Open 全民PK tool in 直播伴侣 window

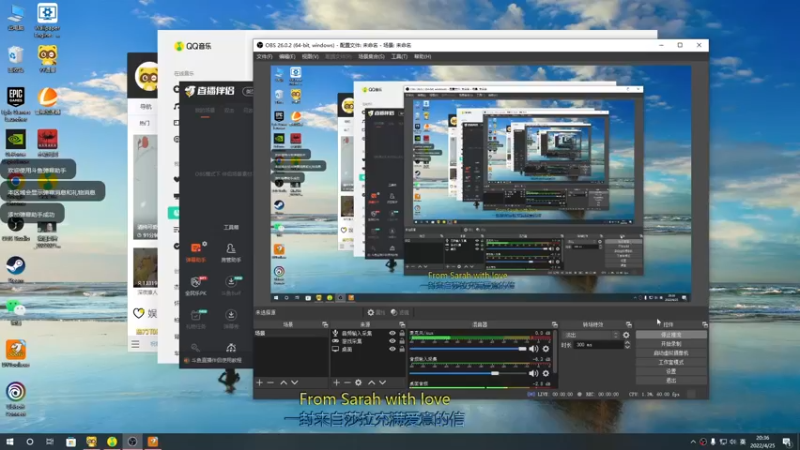[196, 286]
